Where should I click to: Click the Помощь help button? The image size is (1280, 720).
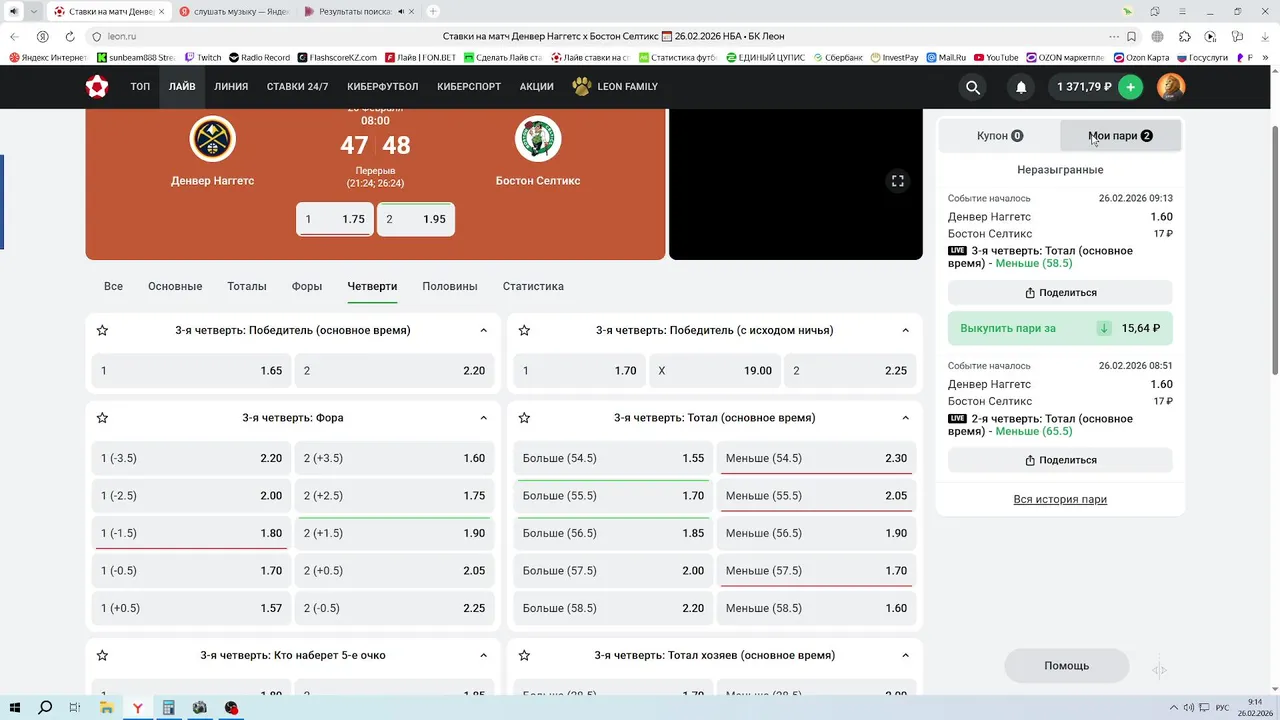[1067, 666]
